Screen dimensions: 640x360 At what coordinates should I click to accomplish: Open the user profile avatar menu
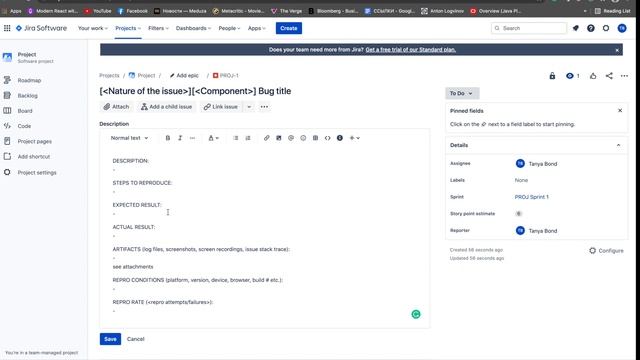click(x=622, y=28)
